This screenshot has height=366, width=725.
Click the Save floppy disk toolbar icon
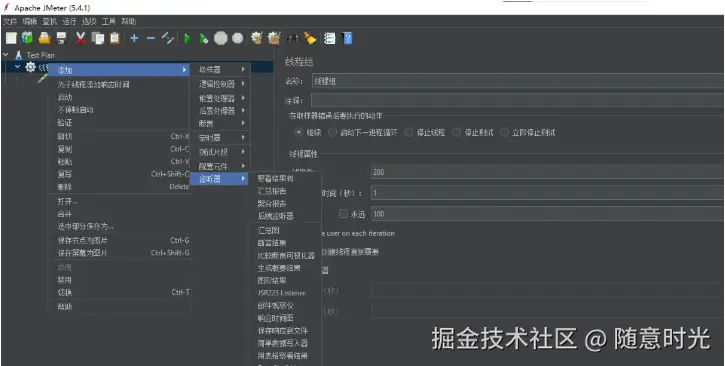click(61, 38)
